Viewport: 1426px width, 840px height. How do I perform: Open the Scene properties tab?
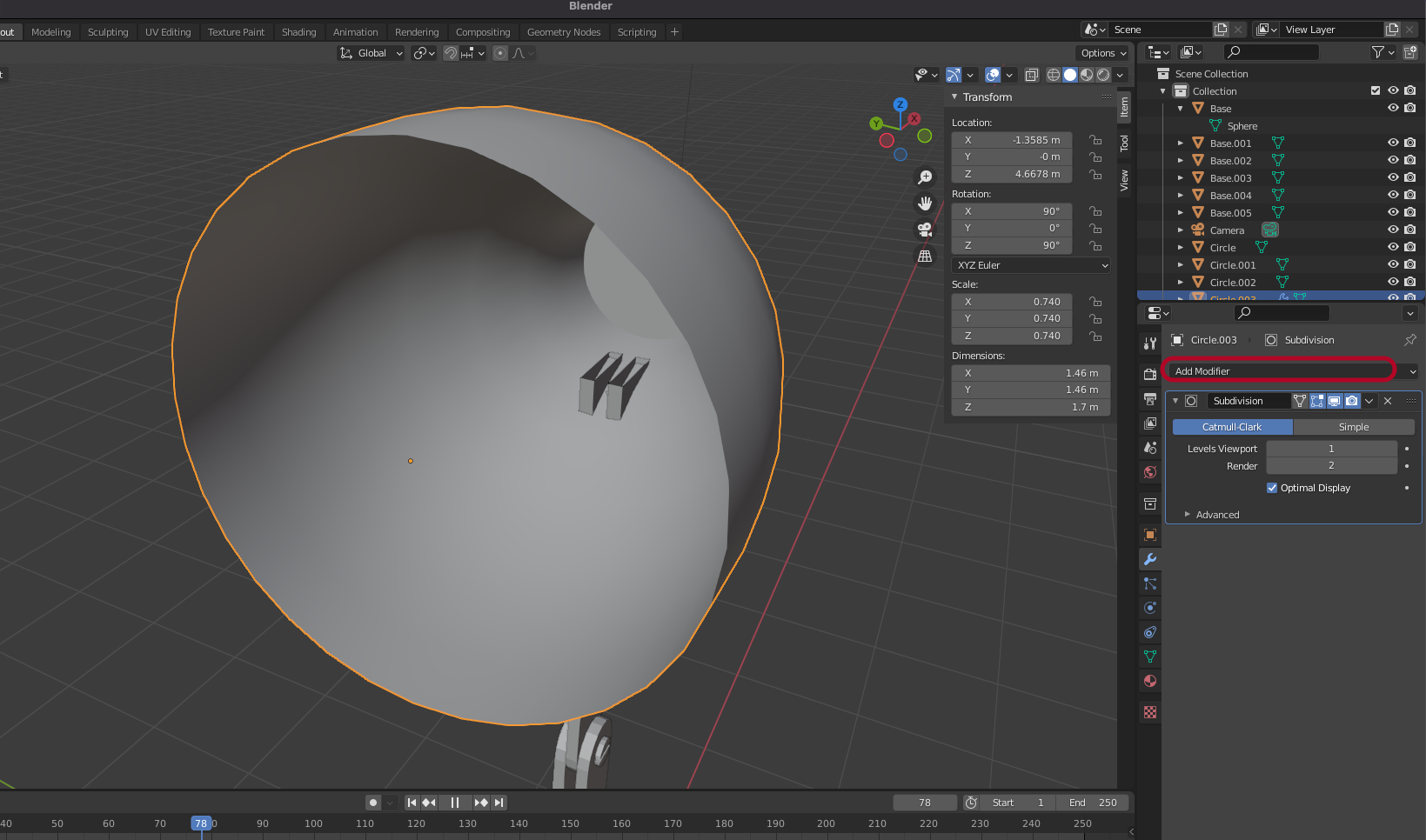tap(1150, 447)
